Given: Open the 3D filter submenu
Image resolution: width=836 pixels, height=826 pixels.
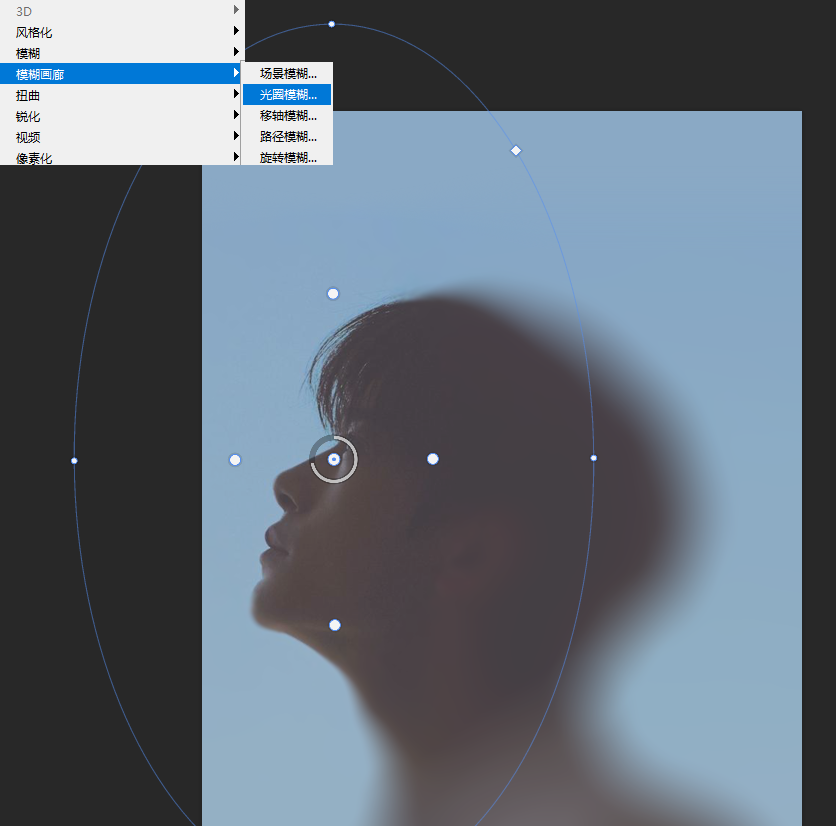Looking at the screenshot, I should (122, 11).
